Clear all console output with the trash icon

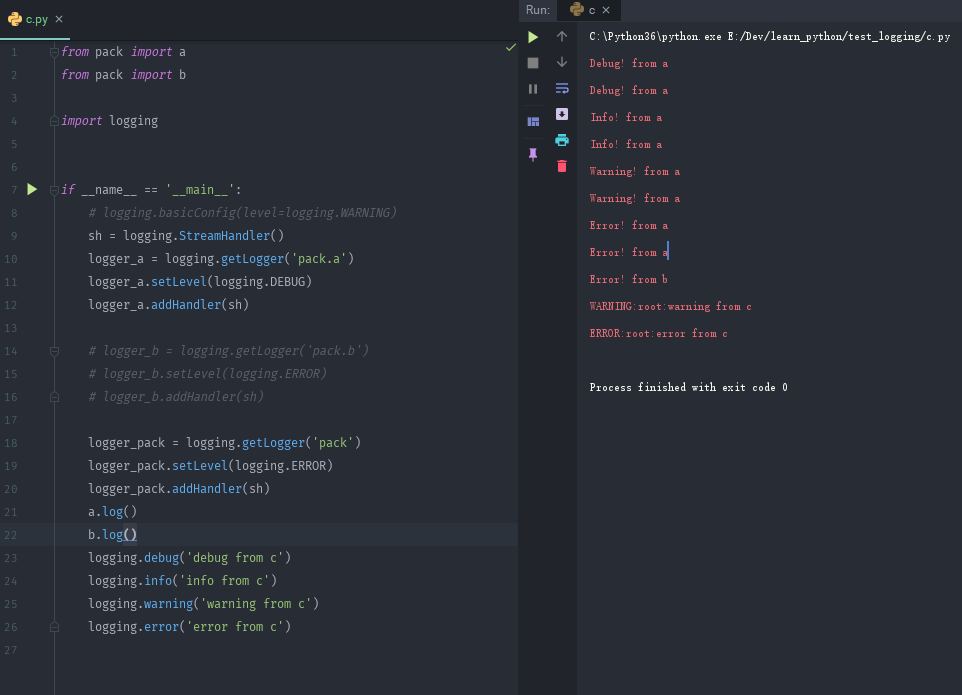pyautogui.click(x=561, y=166)
